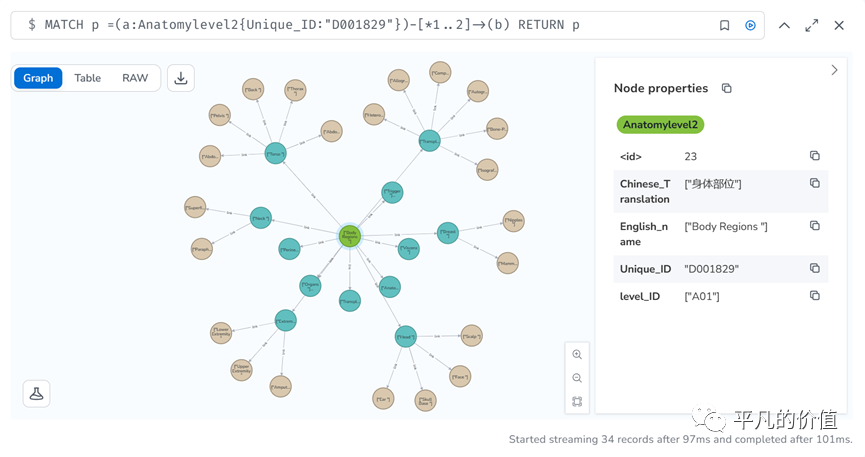Screen dimensions: 865x457
Task: Bookmark the query as a favorite
Action: (x=724, y=25)
